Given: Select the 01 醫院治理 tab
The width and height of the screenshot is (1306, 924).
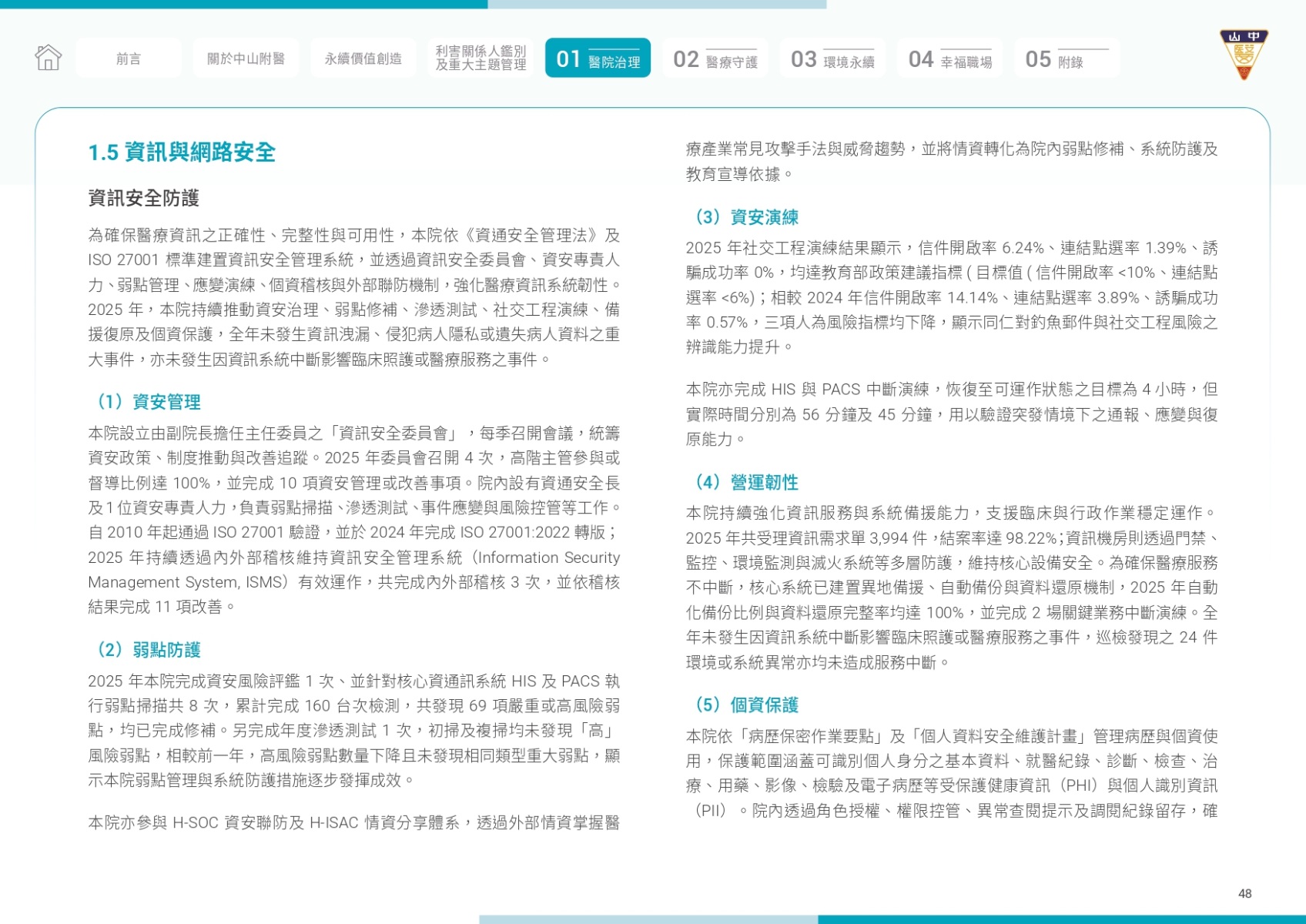Looking at the screenshot, I should [598, 59].
